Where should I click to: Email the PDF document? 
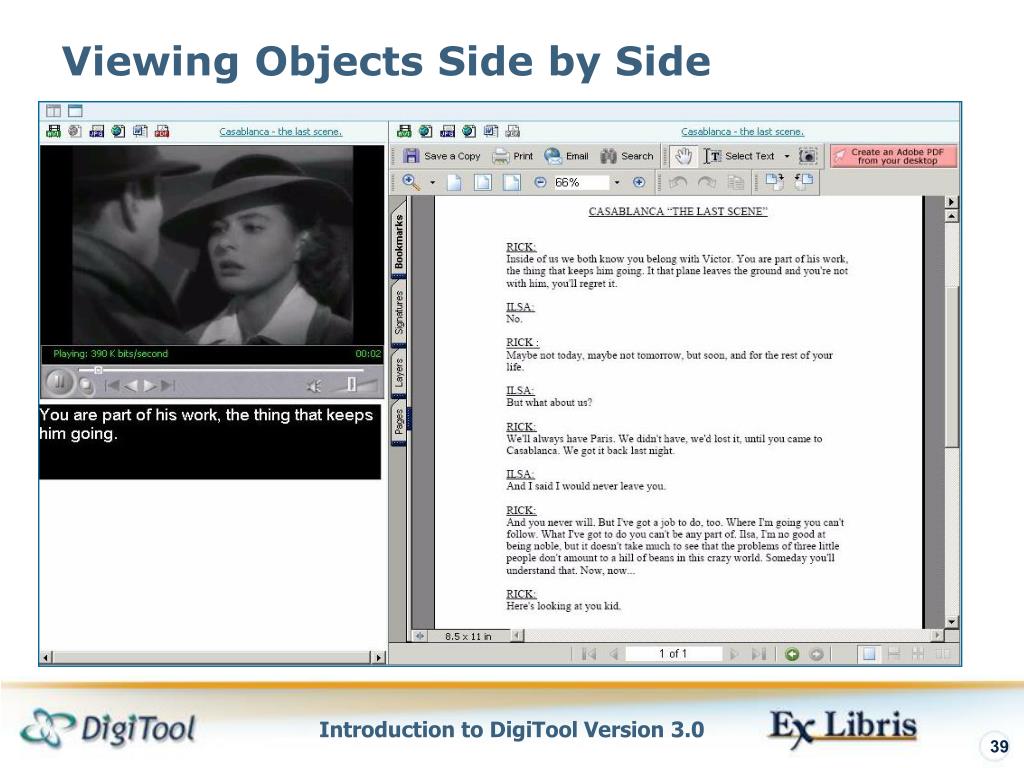(x=566, y=156)
